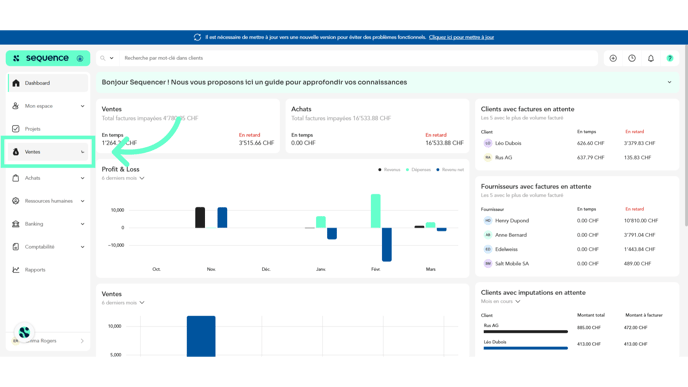Image resolution: width=688 pixels, height=387 pixels.
Task: Expand the Ventes sidebar menu
Action: (x=48, y=152)
